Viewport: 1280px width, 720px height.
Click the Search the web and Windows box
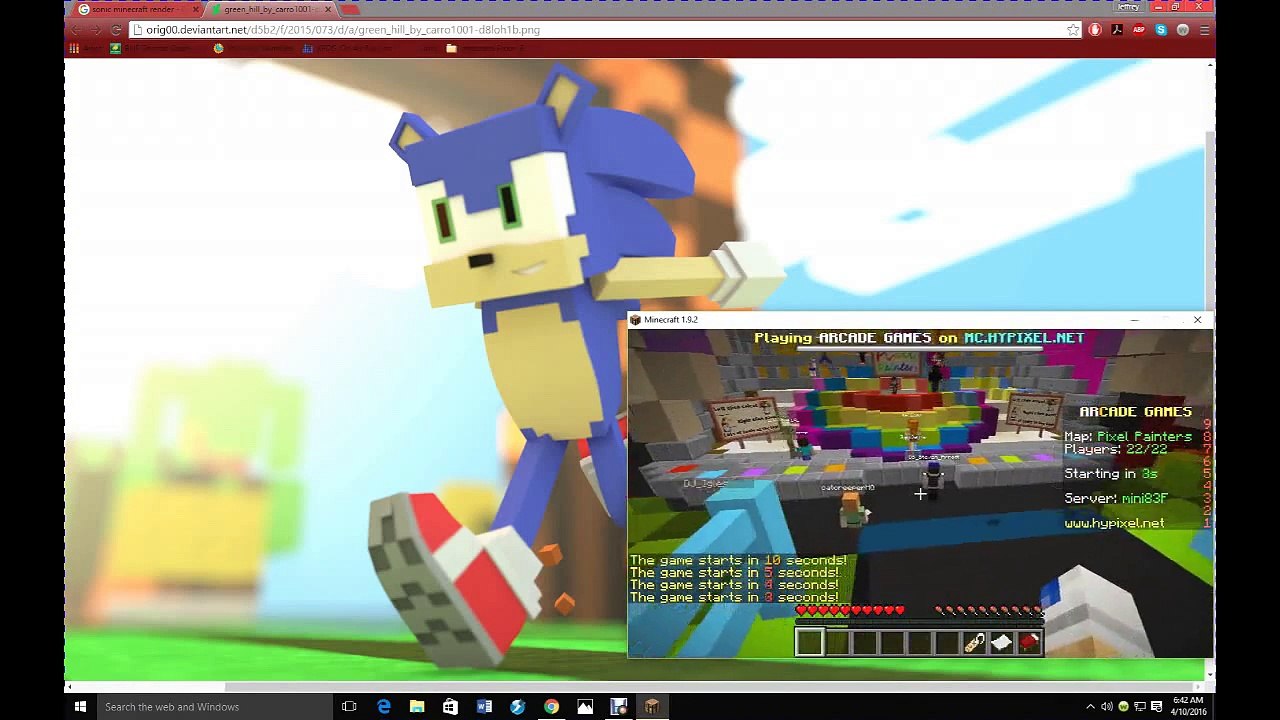[x=215, y=707]
